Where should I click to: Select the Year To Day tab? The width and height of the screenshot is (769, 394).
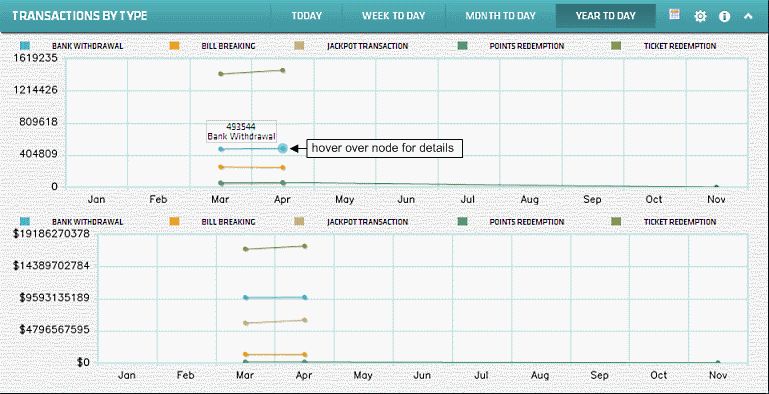[x=606, y=16]
